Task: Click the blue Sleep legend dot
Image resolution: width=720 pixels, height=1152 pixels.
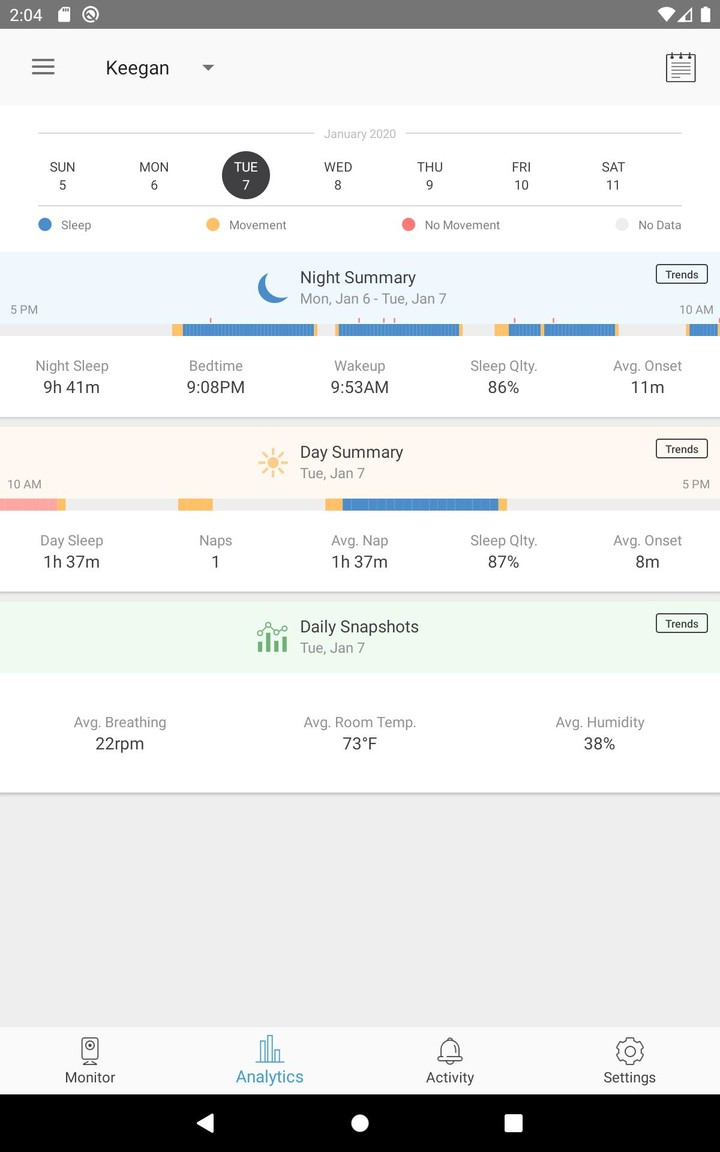Action: [x=45, y=225]
